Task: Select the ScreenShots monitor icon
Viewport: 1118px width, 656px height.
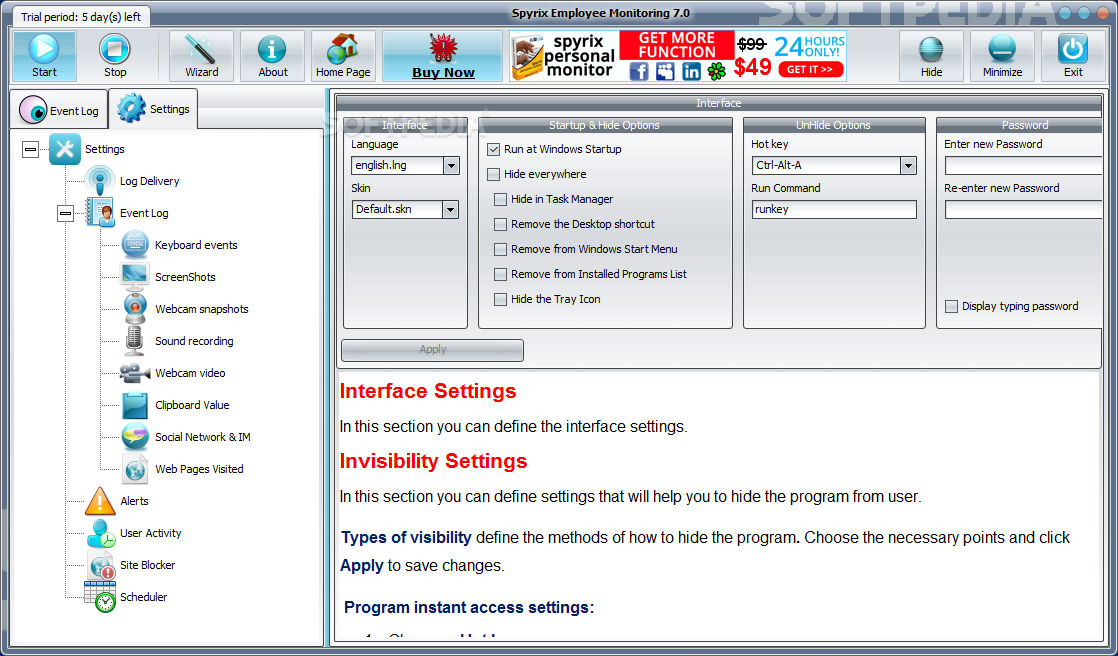Action: click(135, 277)
